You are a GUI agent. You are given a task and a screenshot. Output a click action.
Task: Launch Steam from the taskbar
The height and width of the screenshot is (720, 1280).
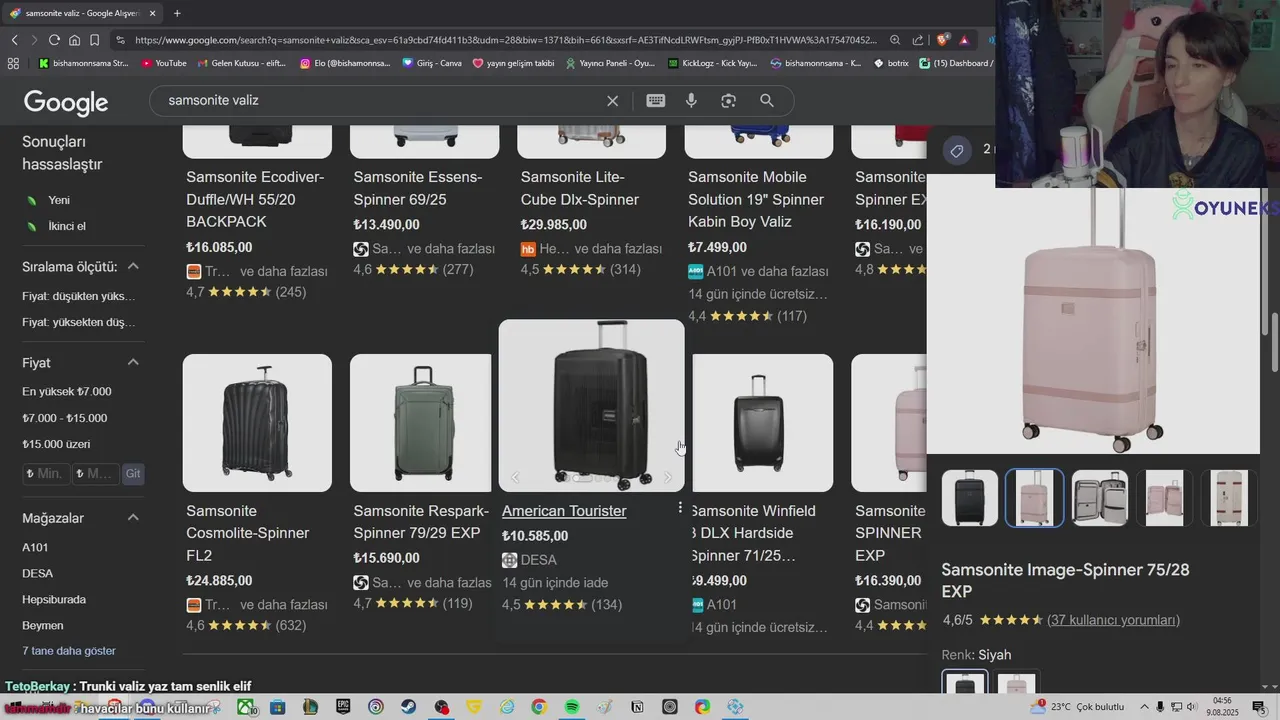coord(408,707)
